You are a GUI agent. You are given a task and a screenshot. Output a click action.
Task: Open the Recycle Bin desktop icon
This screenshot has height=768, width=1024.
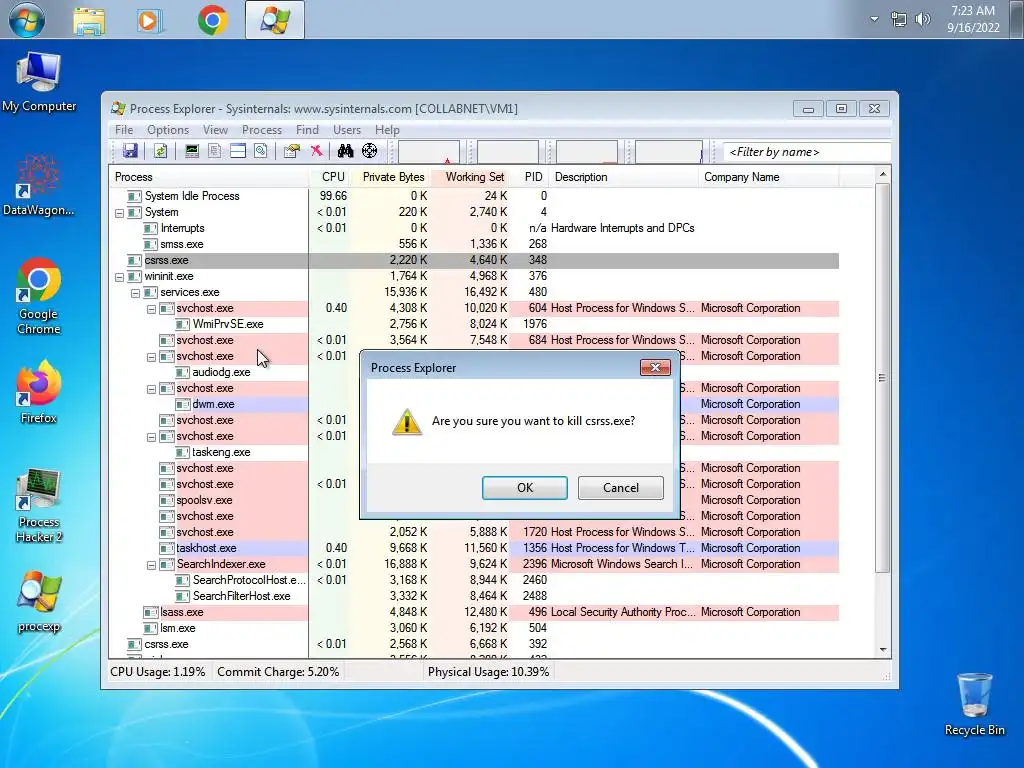[974, 705]
